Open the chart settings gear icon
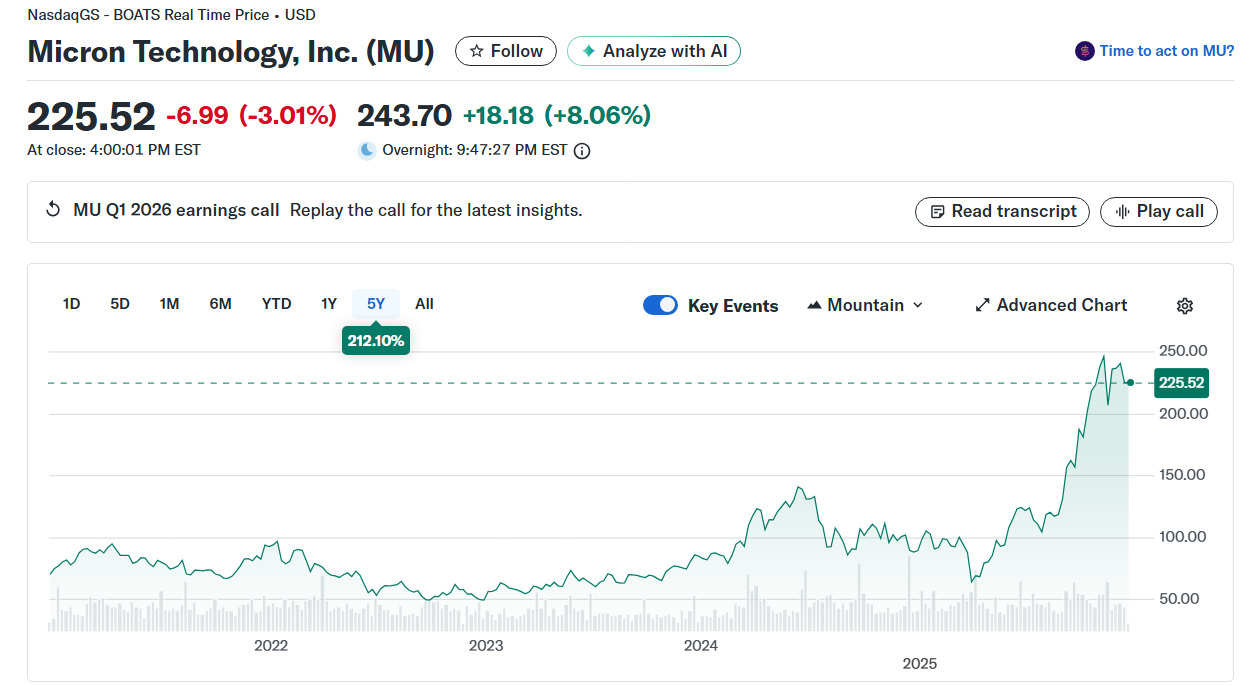The width and height of the screenshot is (1252, 686). pyautogui.click(x=1185, y=306)
